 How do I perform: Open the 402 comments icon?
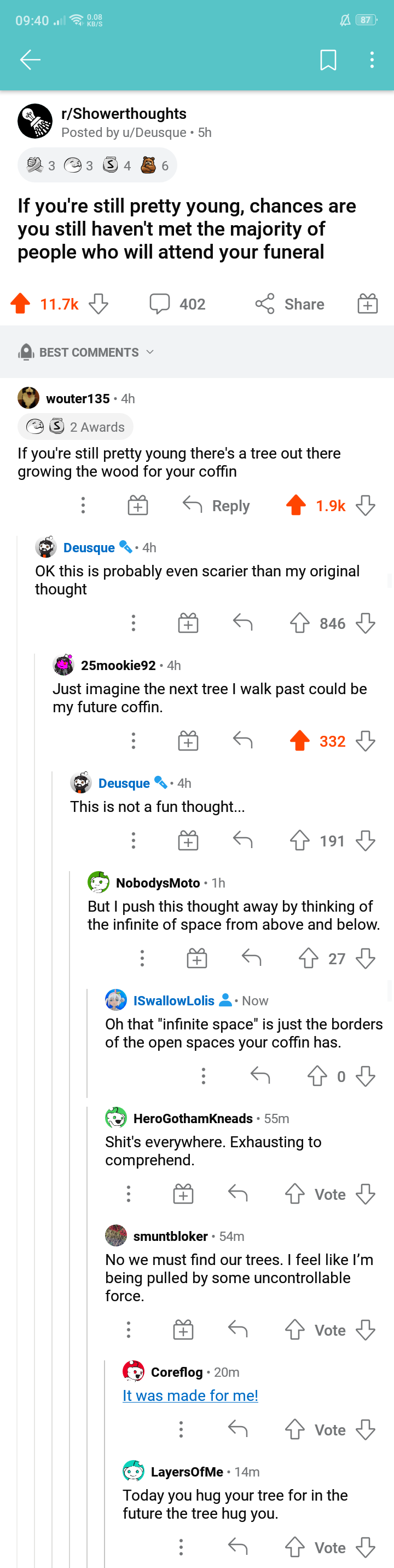click(160, 303)
